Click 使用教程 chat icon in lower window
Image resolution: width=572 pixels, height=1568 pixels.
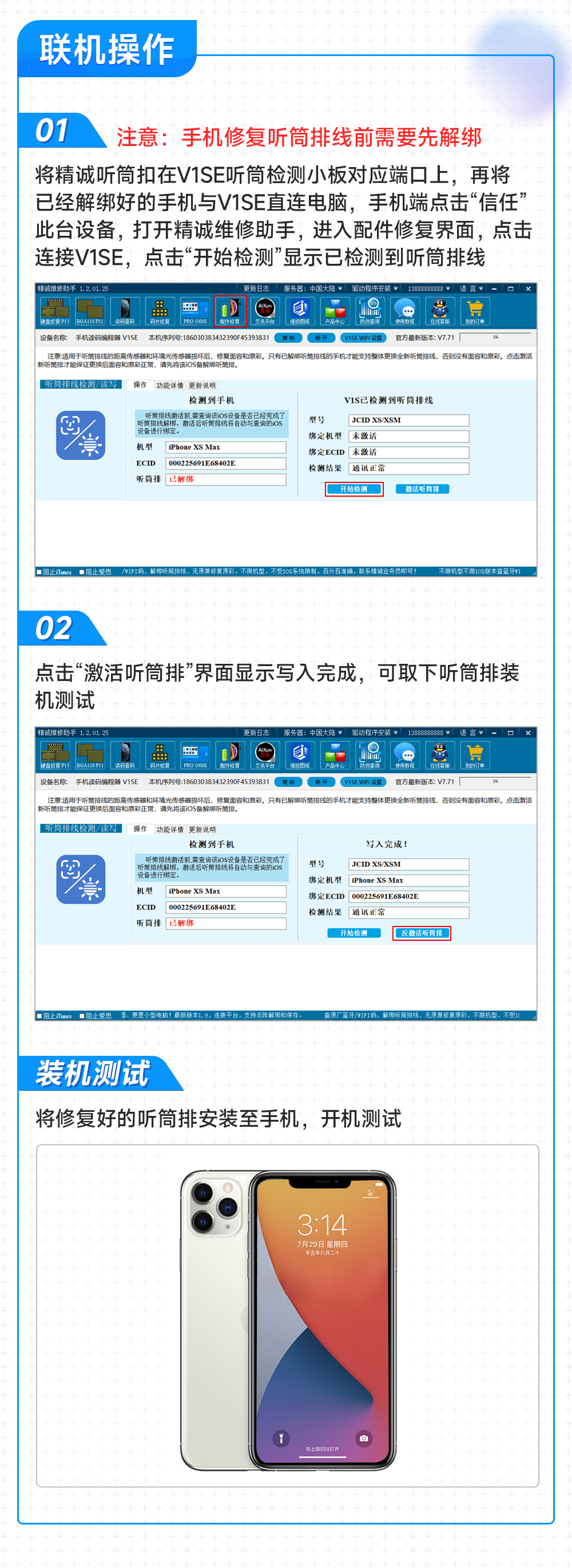[x=404, y=754]
